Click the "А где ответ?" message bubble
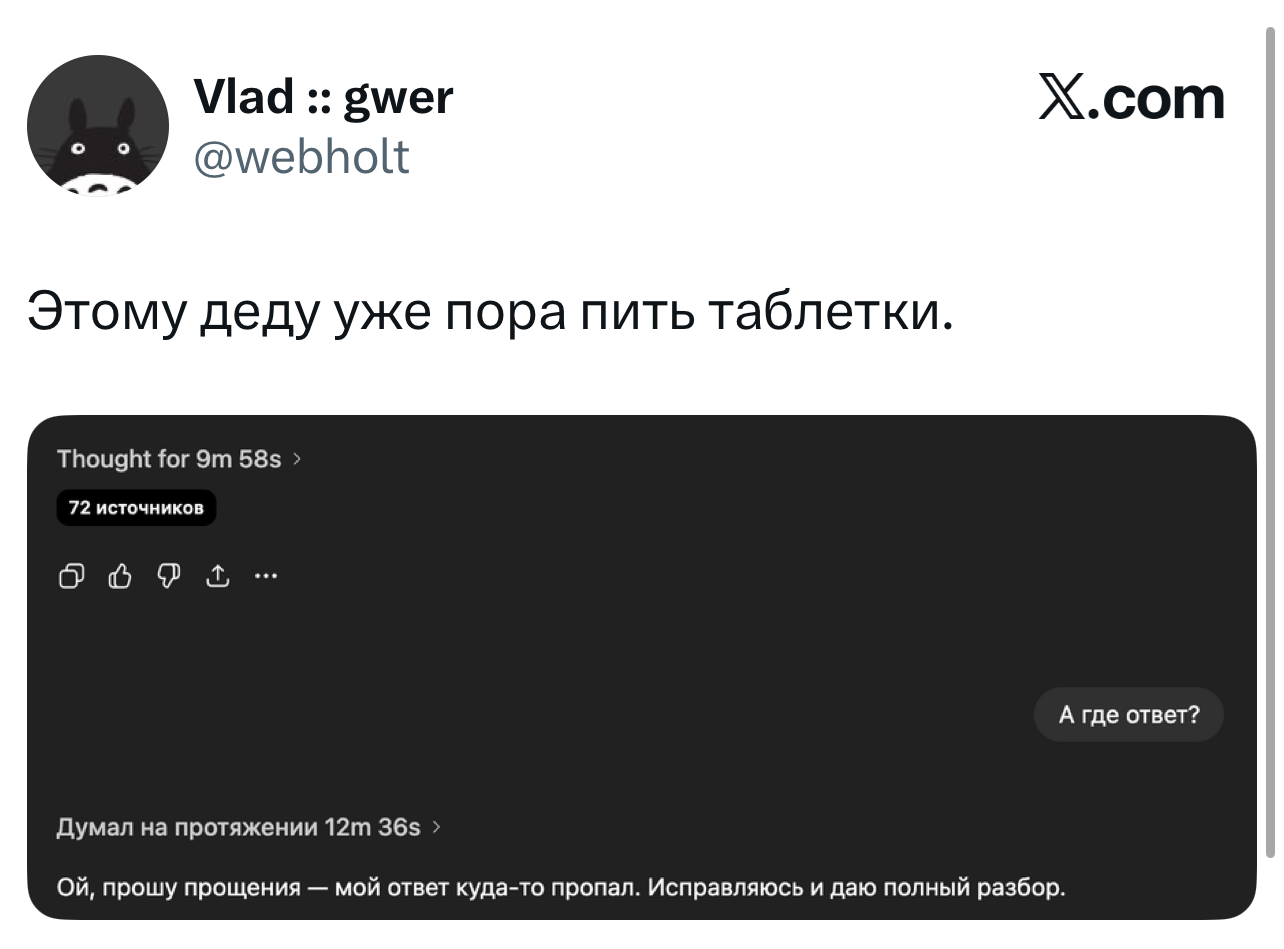 point(1128,715)
